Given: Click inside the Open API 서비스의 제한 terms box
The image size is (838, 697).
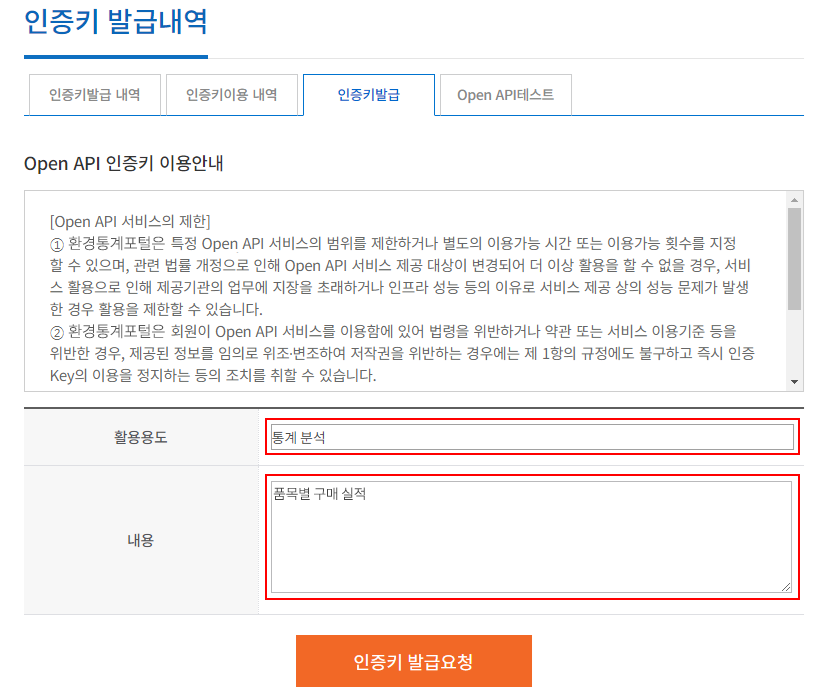Looking at the screenshot, I should click(x=400, y=290).
